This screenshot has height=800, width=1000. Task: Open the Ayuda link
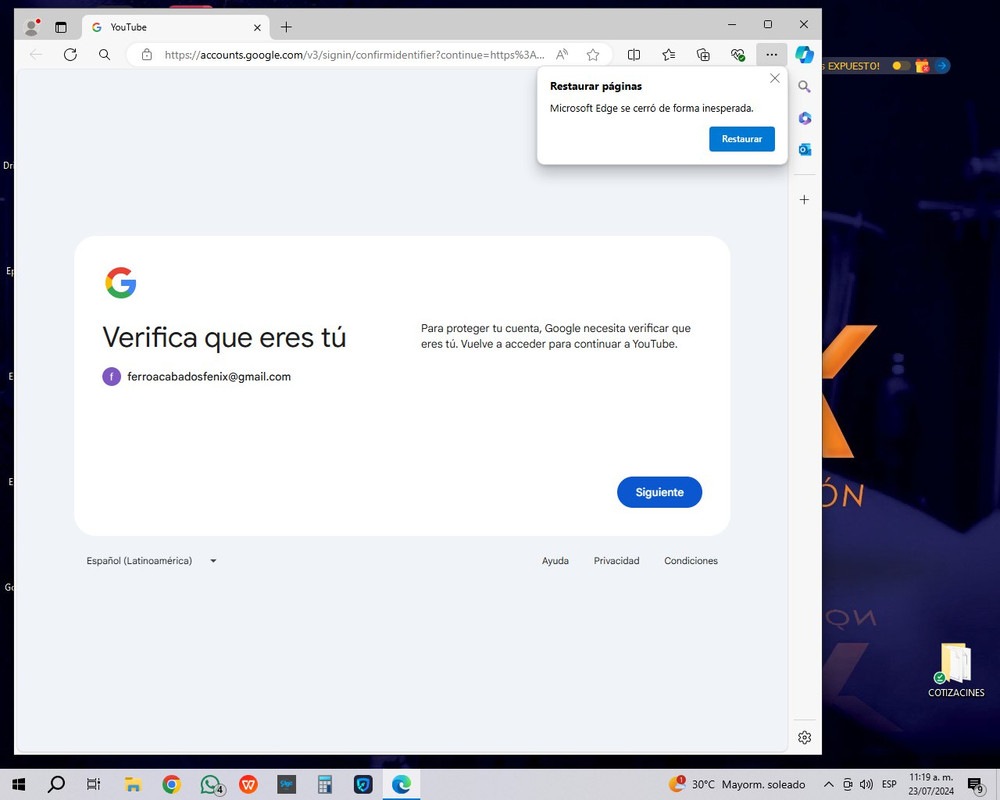pos(555,561)
